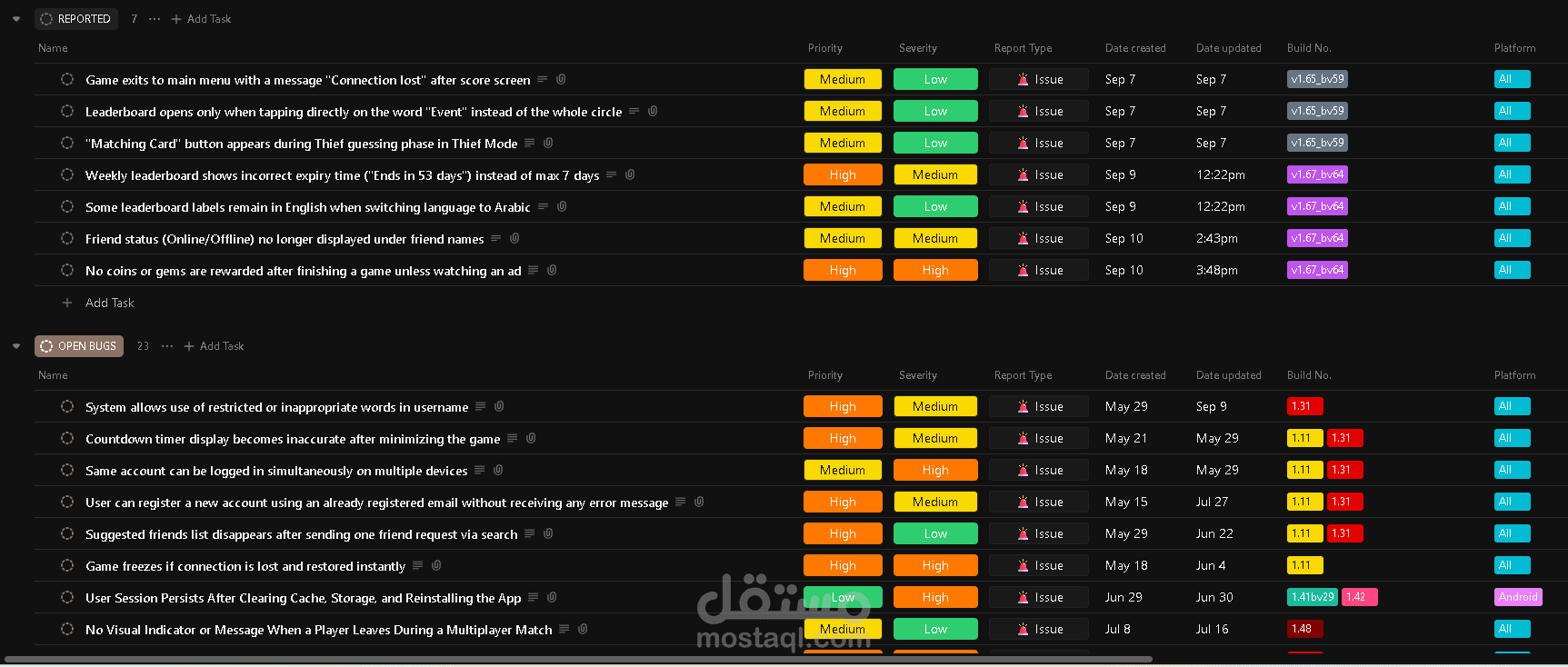Click Date updated header in OPEN BUGS group

[1229, 375]
